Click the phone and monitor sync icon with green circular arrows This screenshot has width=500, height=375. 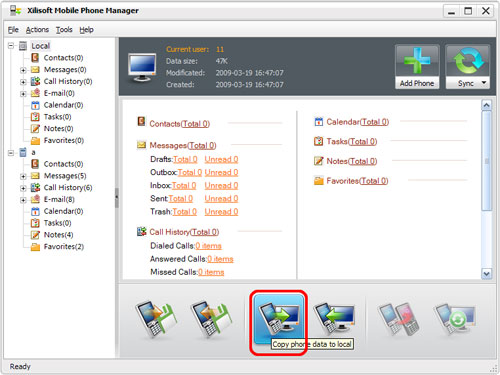pos(454,318)
